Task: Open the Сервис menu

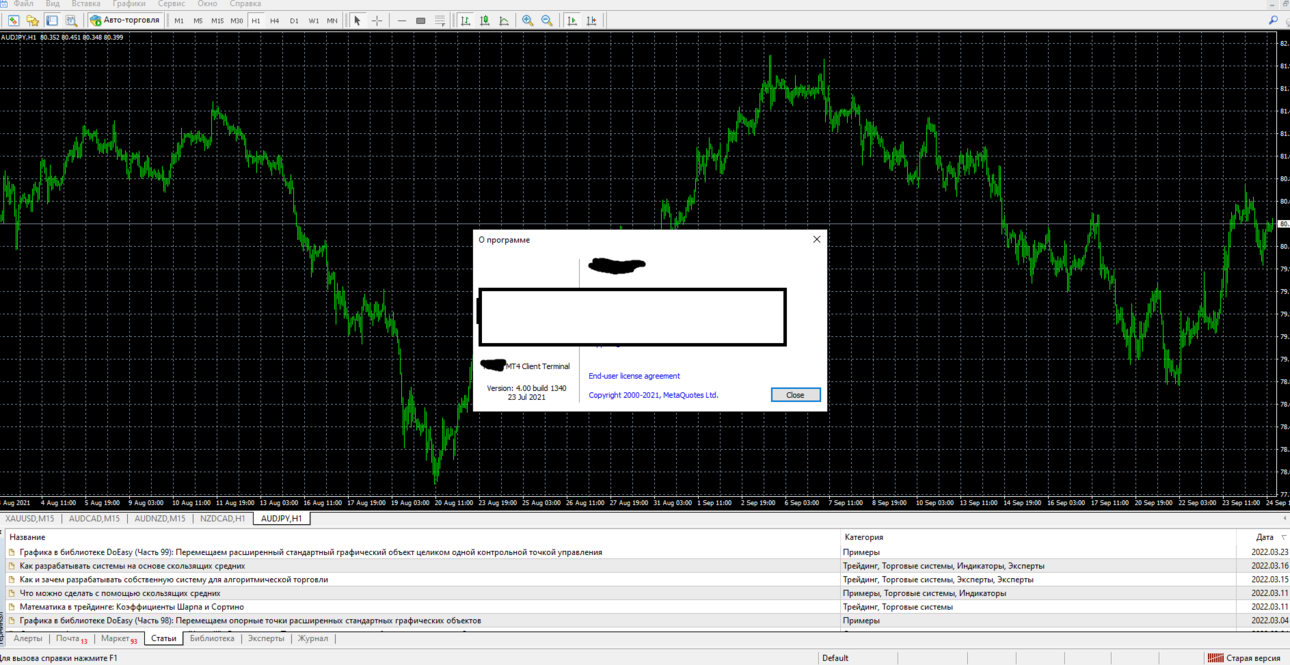Action: click(172, 4)
